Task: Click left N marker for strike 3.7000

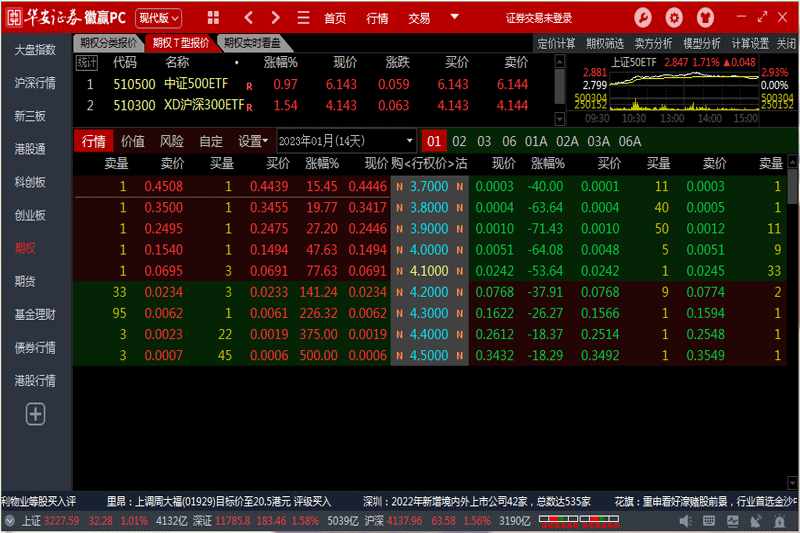Action: [399, 187]
